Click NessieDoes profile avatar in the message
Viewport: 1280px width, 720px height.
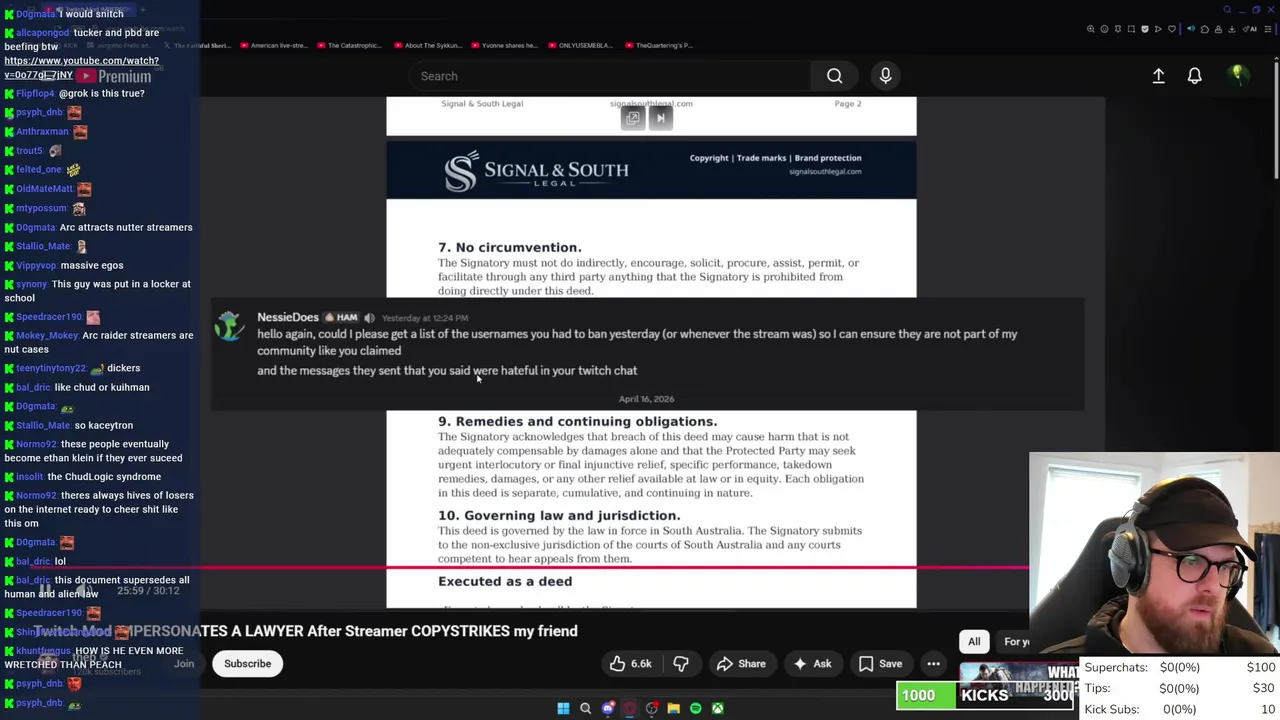click(x=230, y=327)
